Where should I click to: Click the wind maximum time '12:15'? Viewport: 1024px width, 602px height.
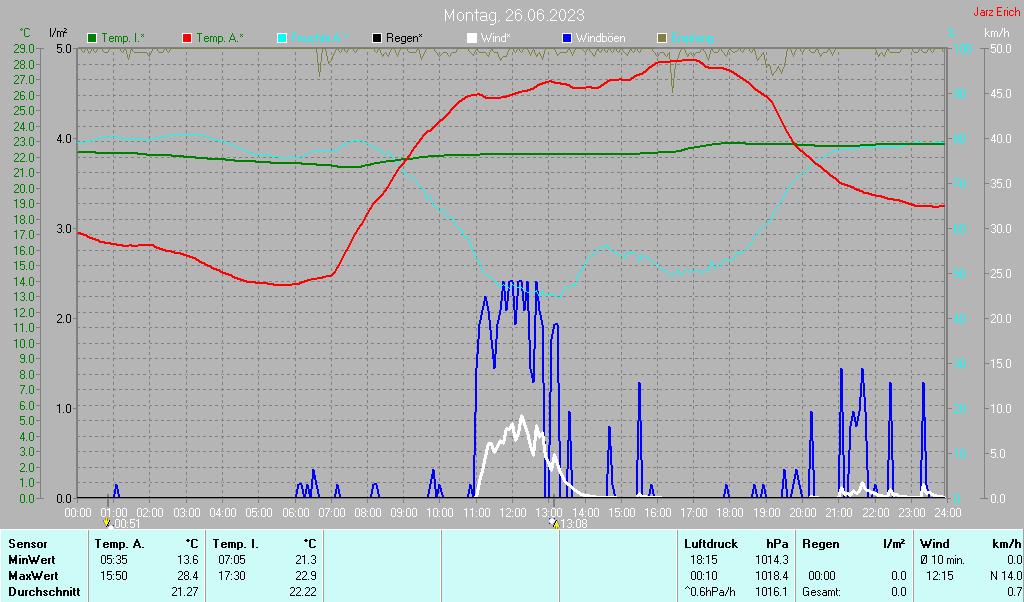[x=940, y=577]
